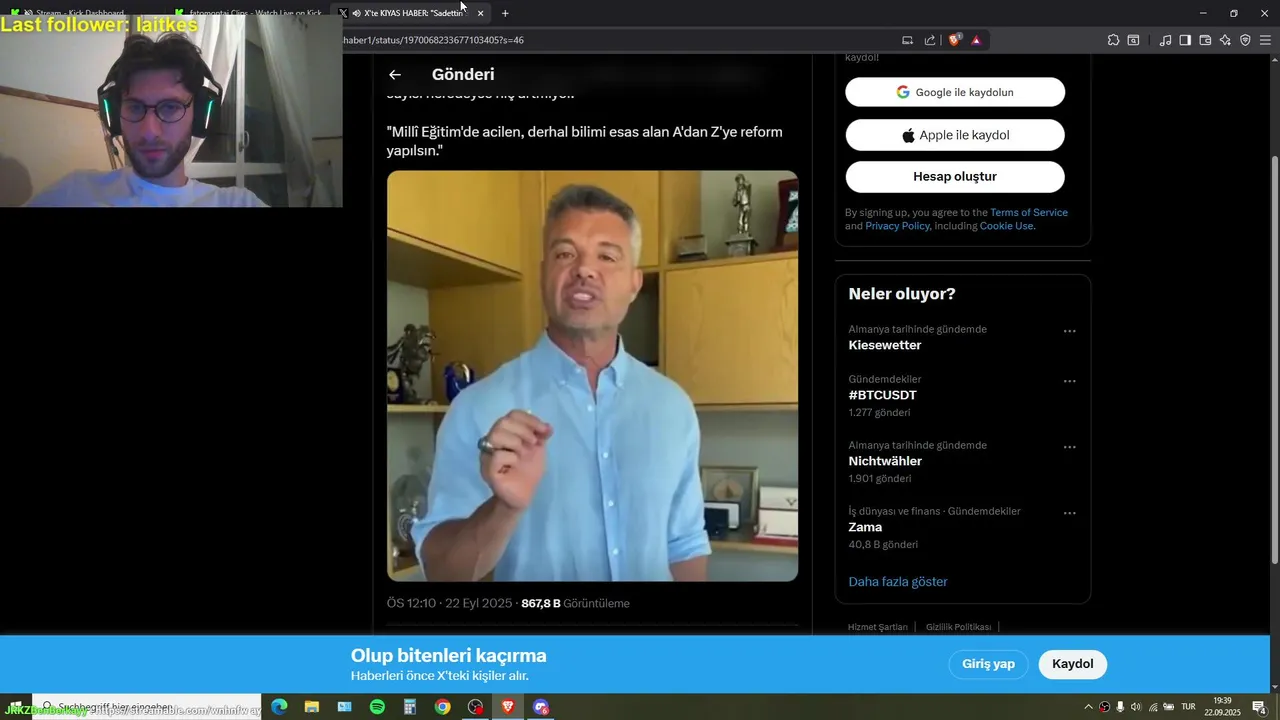
Task: Open more options for Kiesewetter trend
Action: pyautogui.click(x=1069, y=331)
